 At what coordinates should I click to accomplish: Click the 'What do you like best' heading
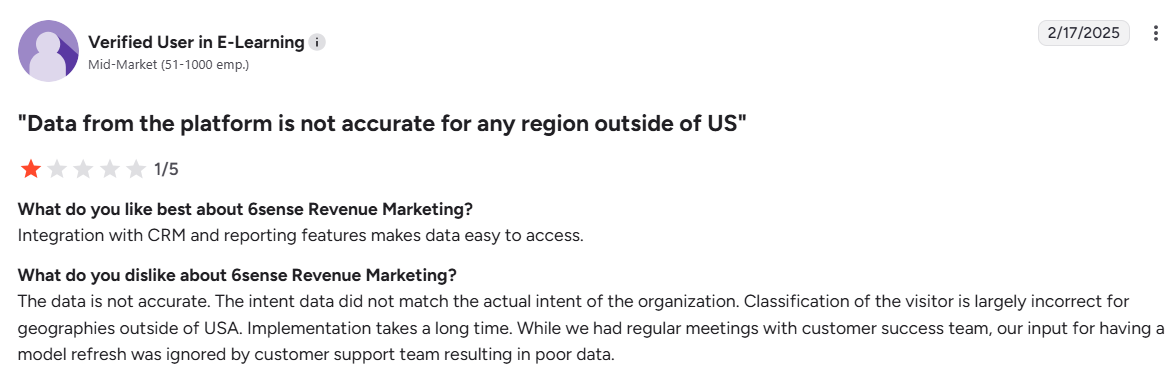click(x=245, y=209)
